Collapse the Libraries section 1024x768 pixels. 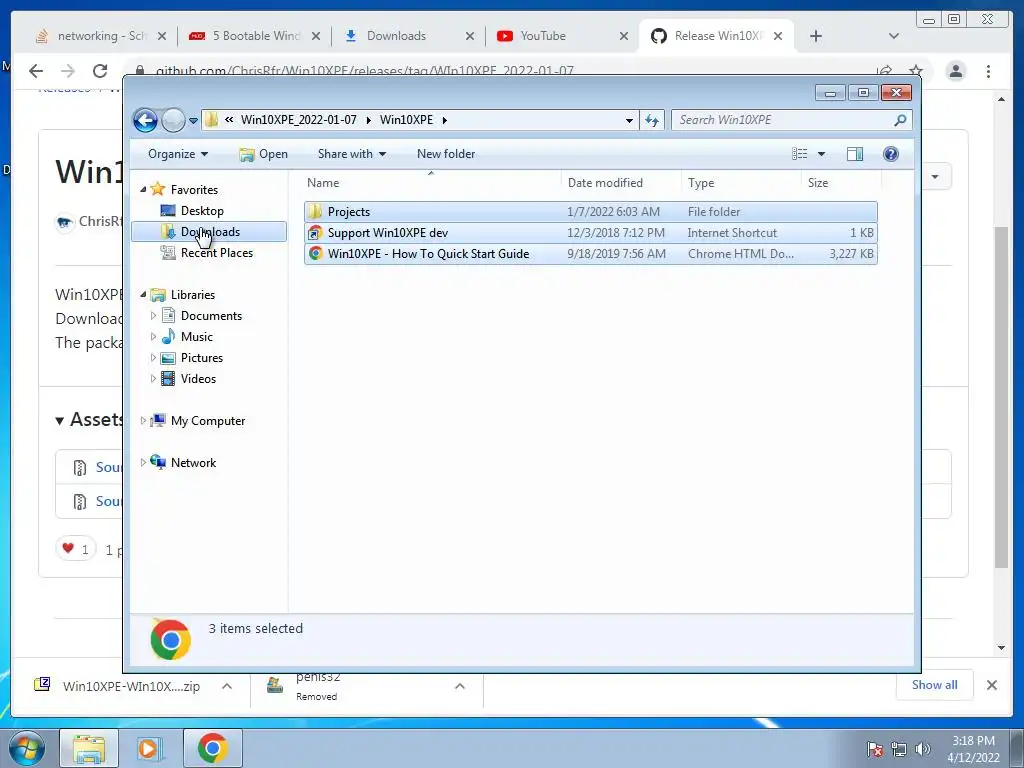(144, 295)
